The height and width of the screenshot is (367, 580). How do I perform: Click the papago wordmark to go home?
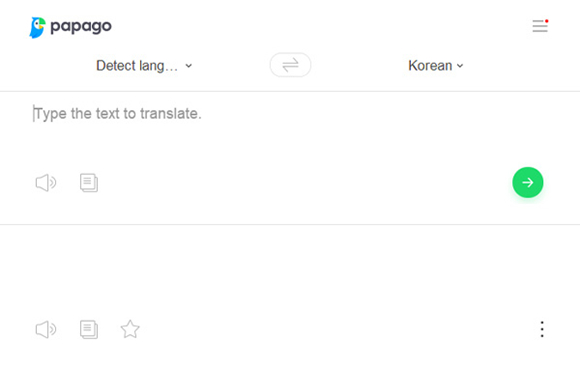tap(81, 27)
